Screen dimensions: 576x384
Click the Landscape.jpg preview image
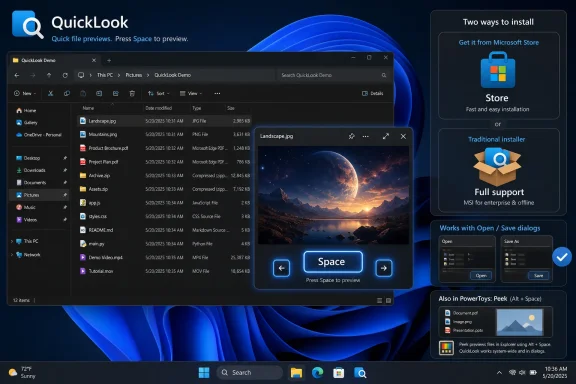[333, 195]
